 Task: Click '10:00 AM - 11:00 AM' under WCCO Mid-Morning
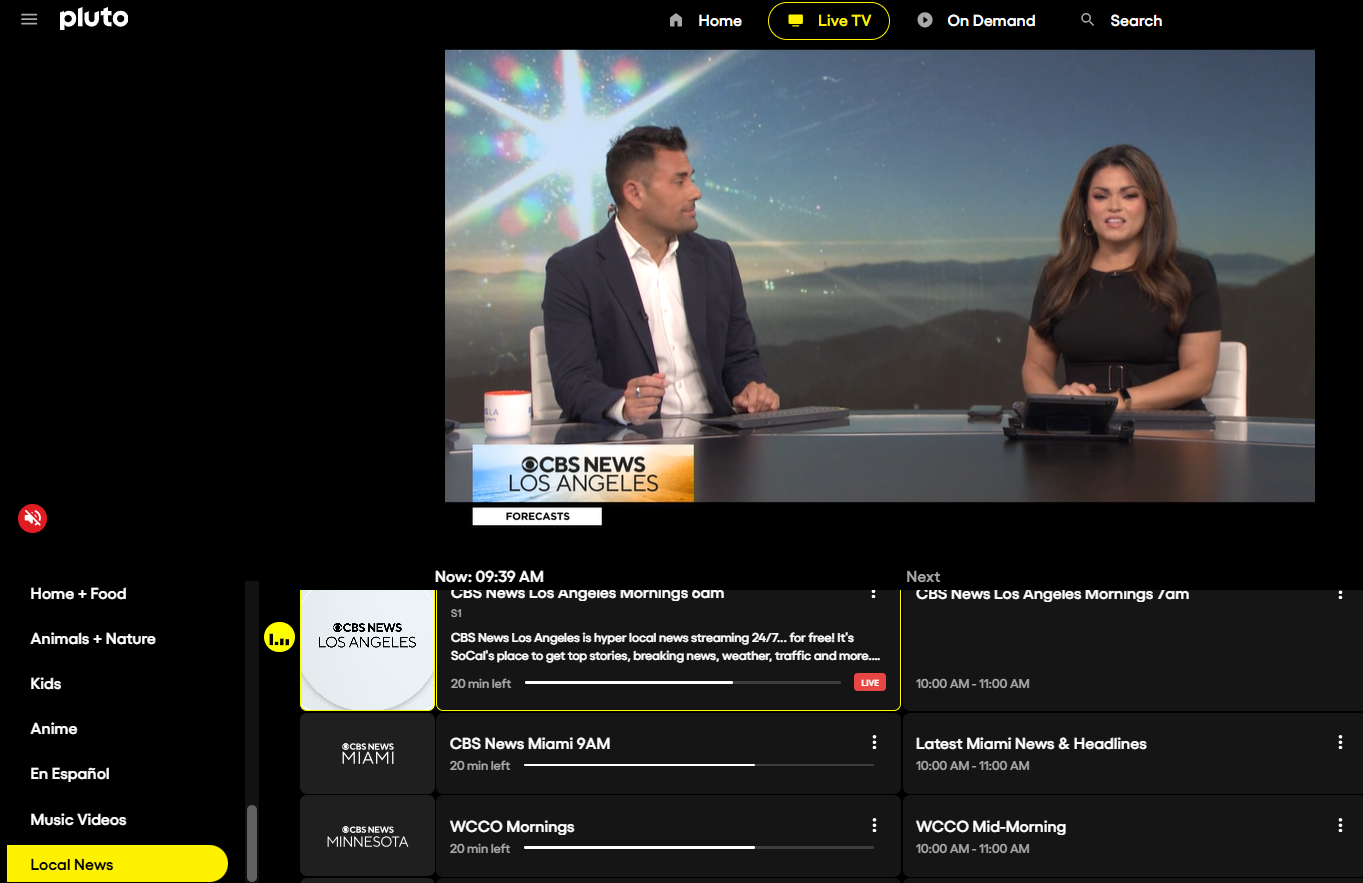coord(972,848)
